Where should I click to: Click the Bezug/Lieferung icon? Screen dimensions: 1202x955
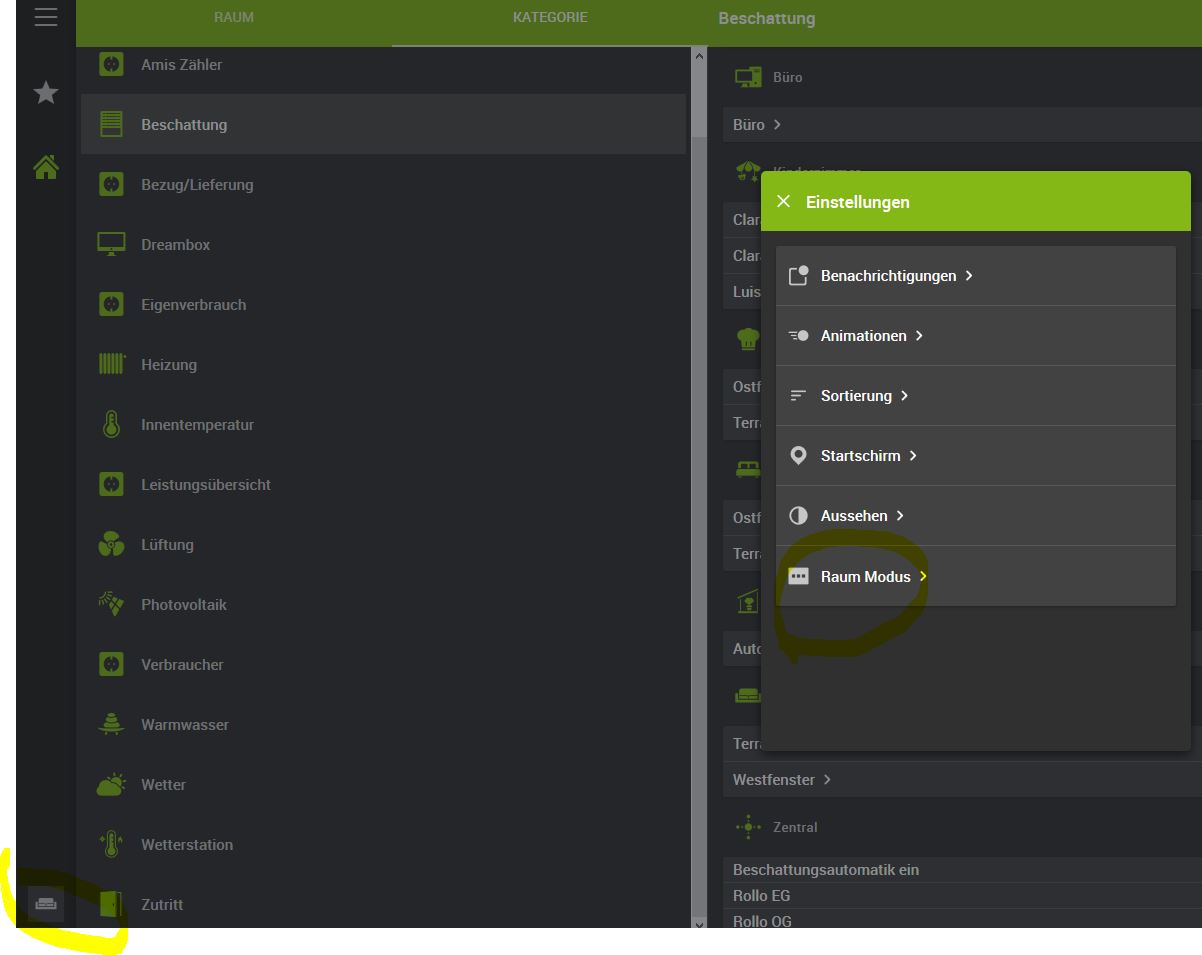click(x=111, y=184)
